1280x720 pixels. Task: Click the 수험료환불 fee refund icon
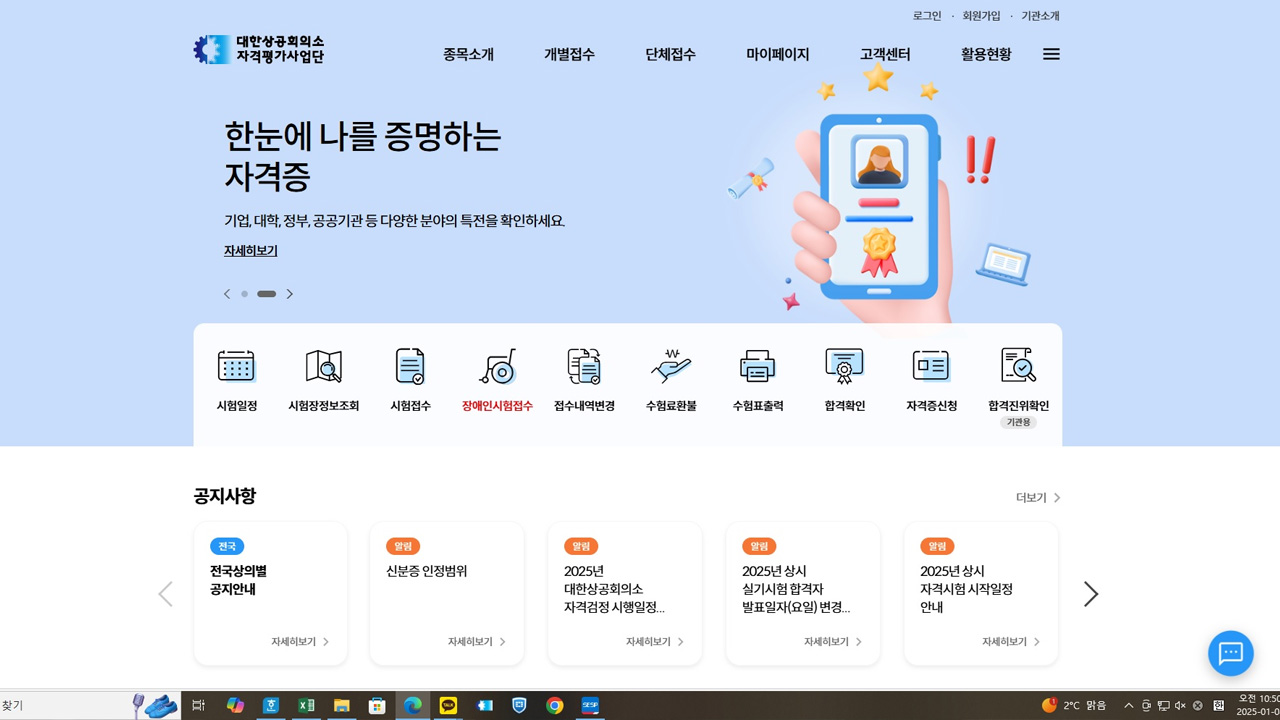point(670,380)
